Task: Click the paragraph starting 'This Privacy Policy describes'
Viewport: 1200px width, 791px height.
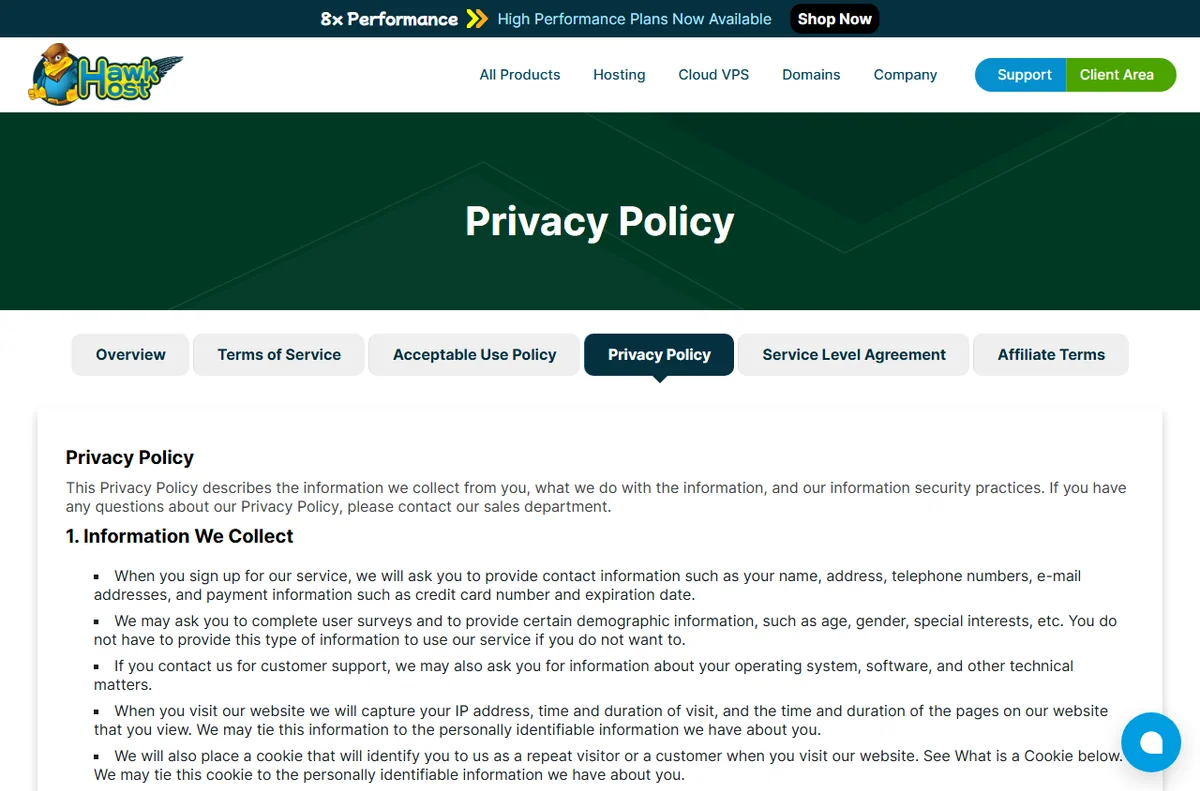Action: pos(596,497)
